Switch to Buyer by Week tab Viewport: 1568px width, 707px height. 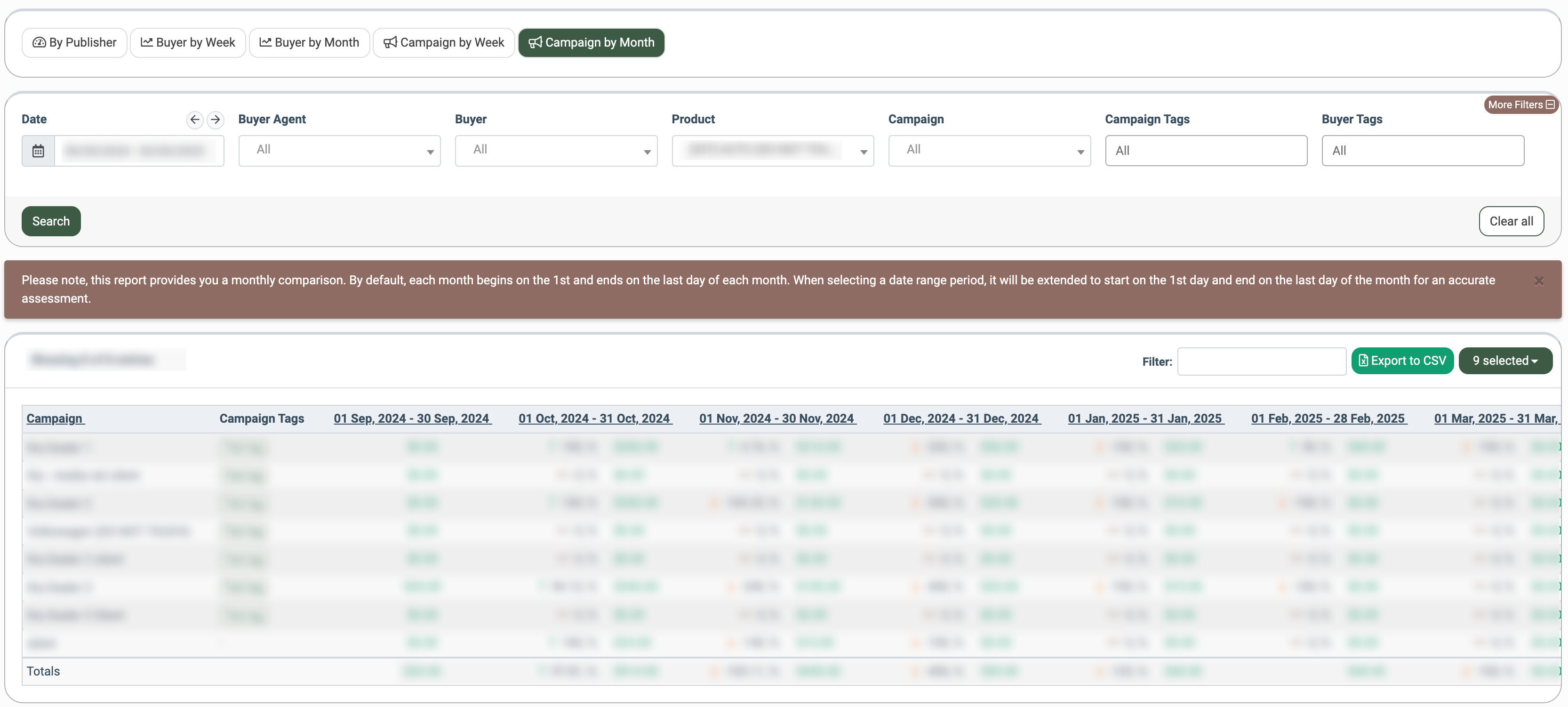pos(187,43)
